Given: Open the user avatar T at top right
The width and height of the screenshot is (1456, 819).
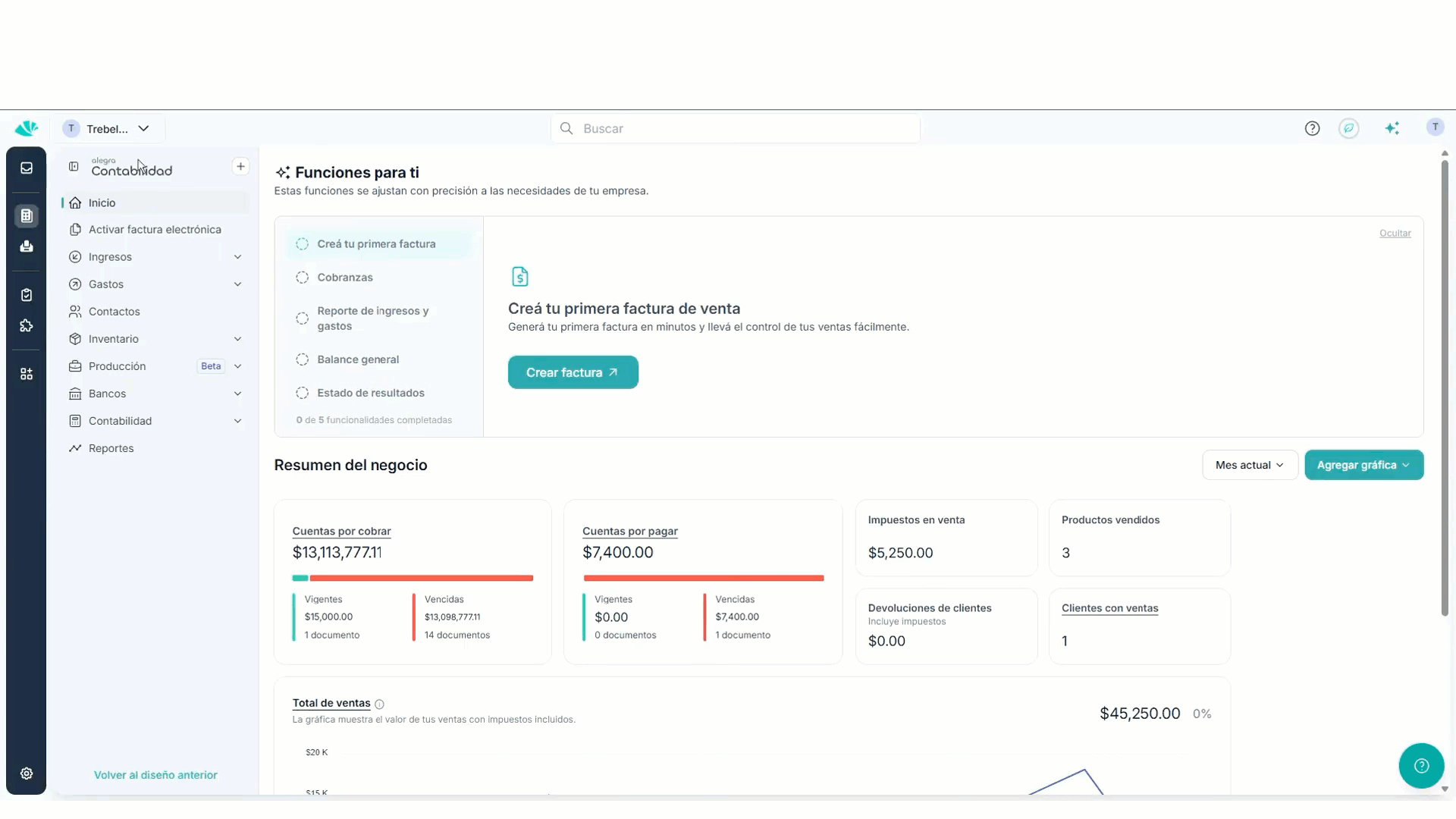Looking at the screenshot, I should pyautogui.click(x=1435, y=127).
